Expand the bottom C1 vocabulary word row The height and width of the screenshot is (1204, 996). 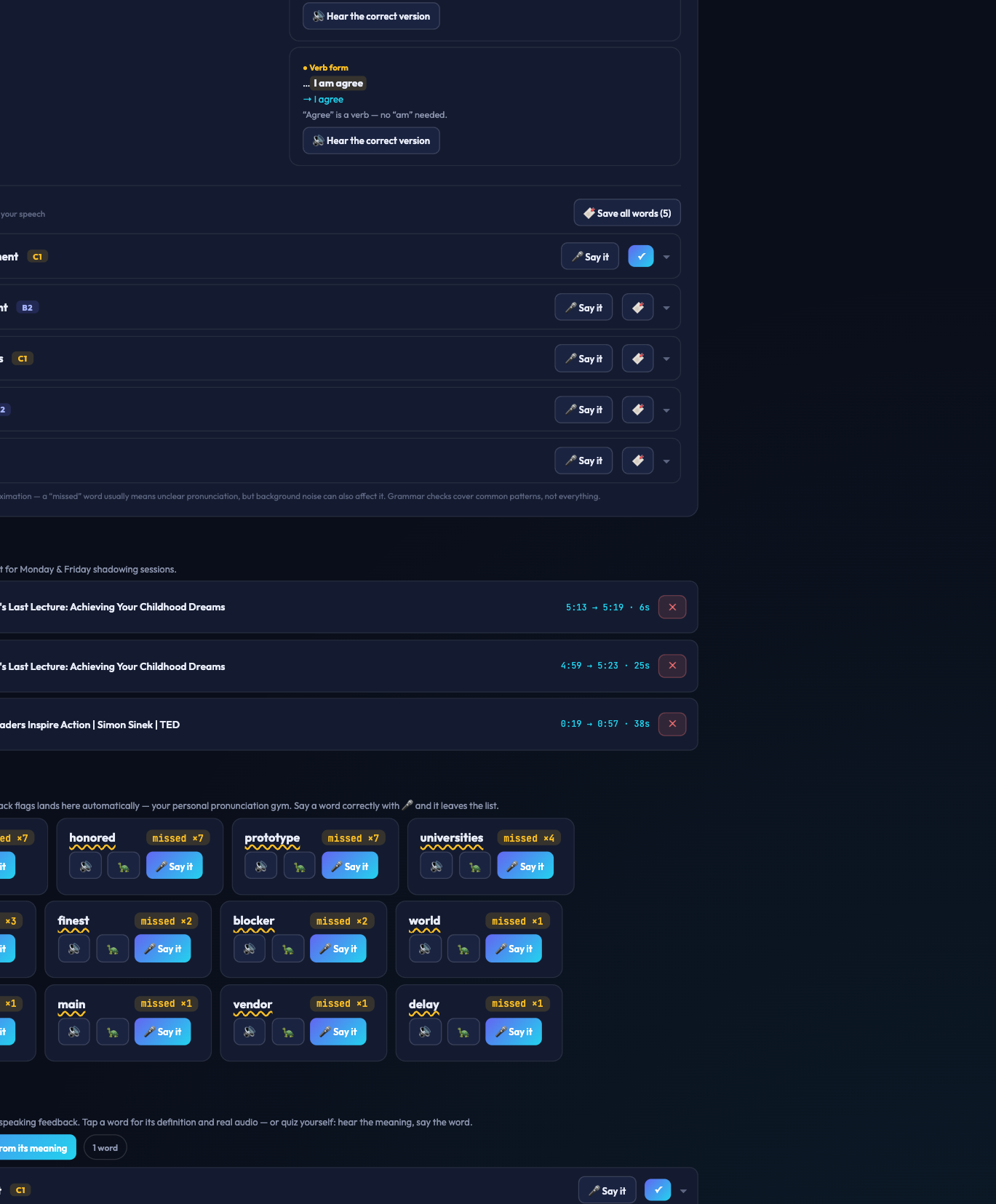pos(683,1191)
